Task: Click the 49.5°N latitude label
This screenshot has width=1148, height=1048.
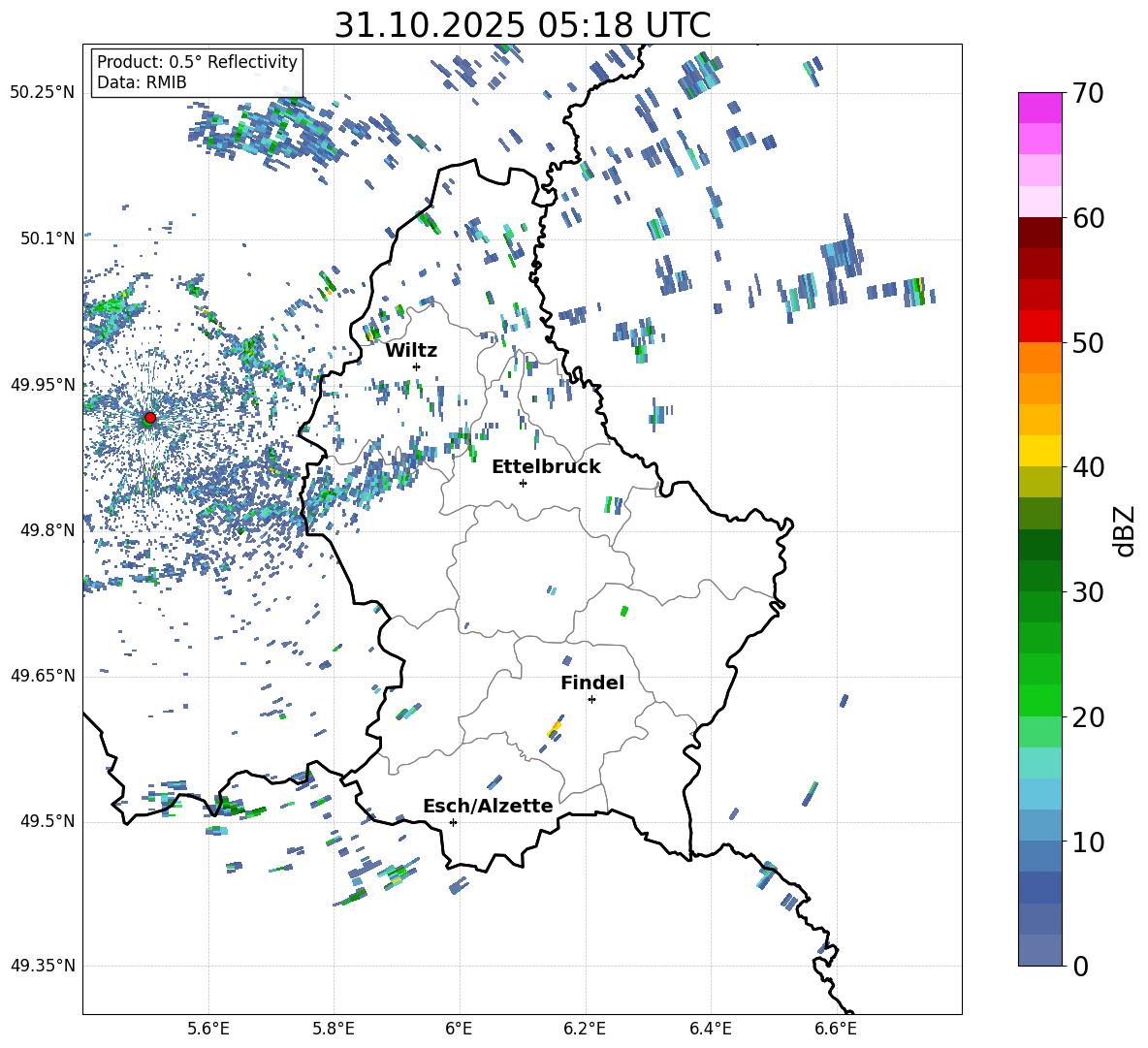Action: click(x=47, y=821)
